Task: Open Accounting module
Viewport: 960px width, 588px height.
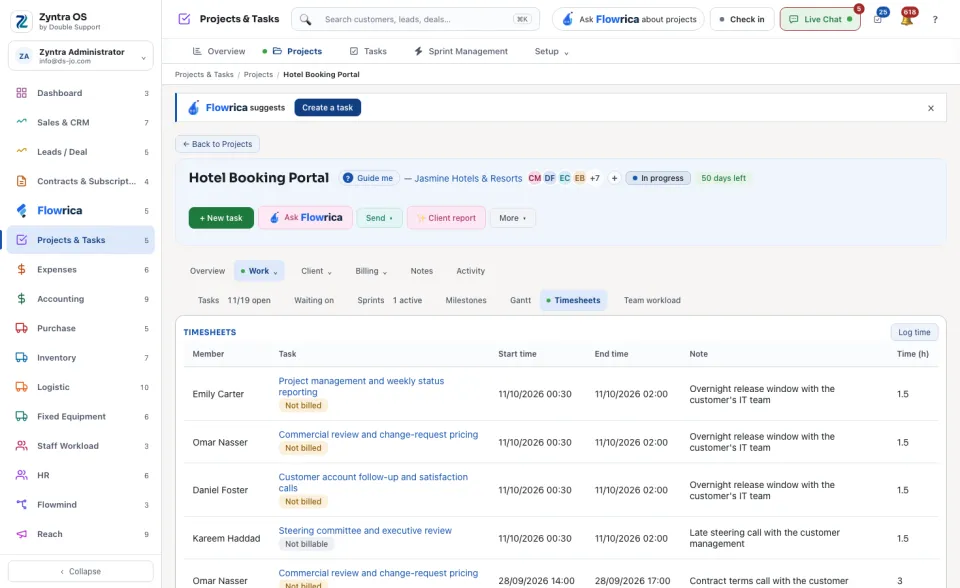Action: click(x=81, y=299)
